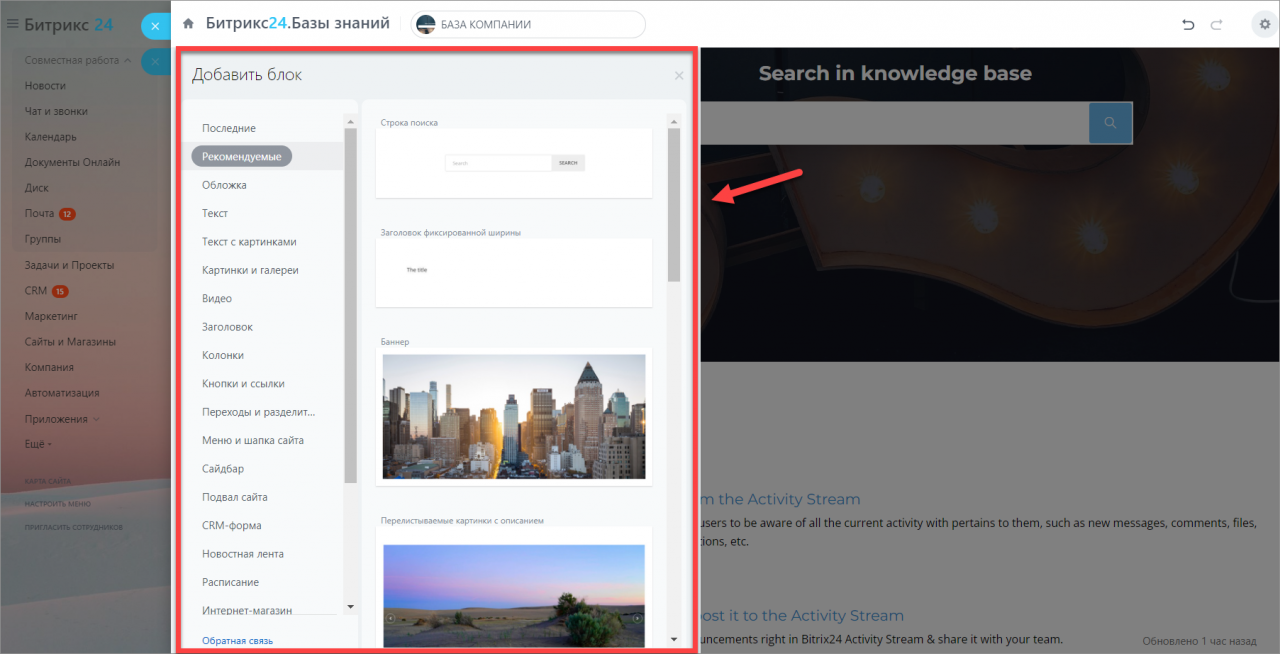Open Новости in left sidebar
The width and height of the screenshot is (1280, 654).
[45, 86]
